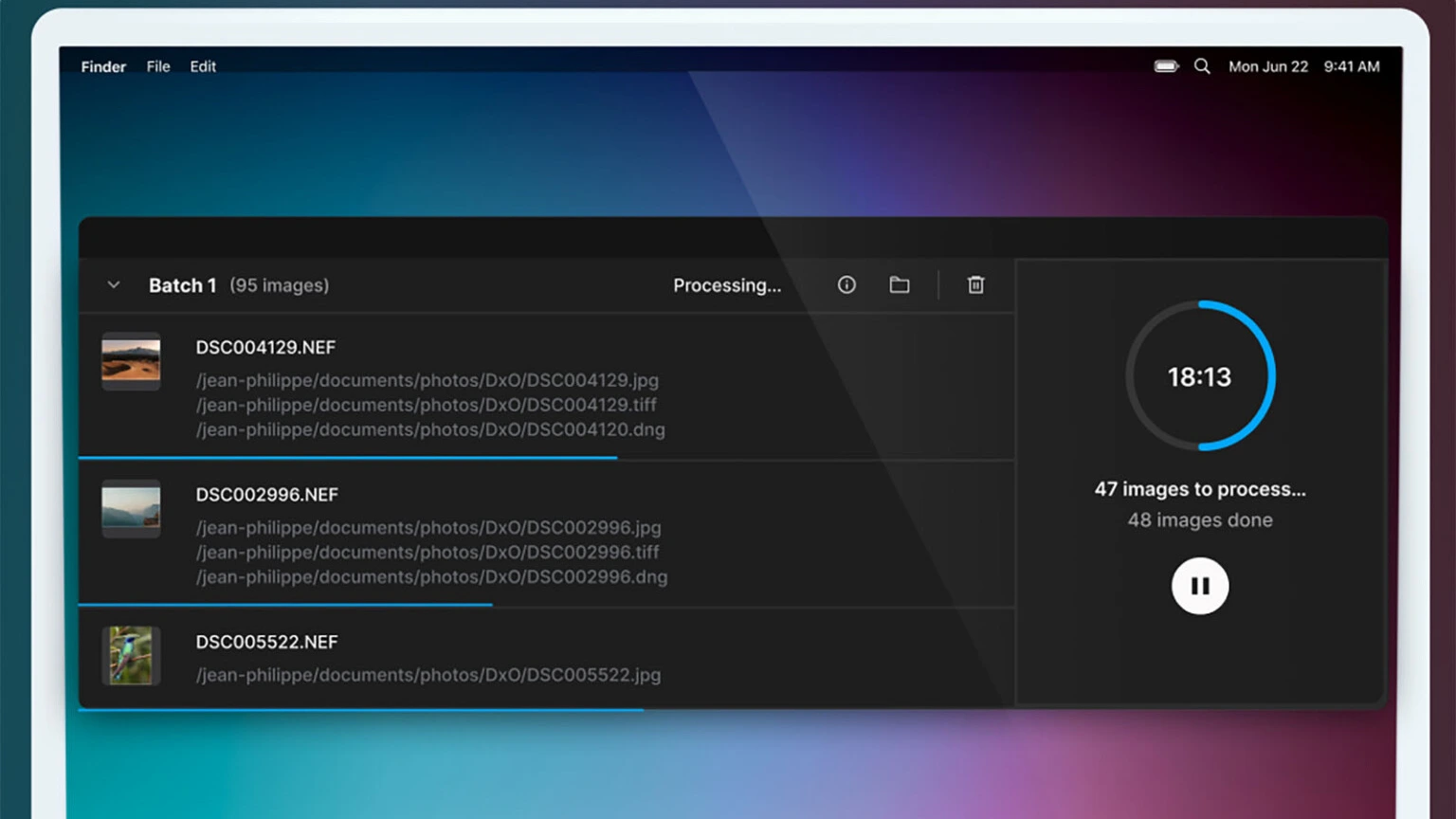Collapse Batch 1 using the chevron
This screenshot has height=819, width=1456.
tap(114, 285)
